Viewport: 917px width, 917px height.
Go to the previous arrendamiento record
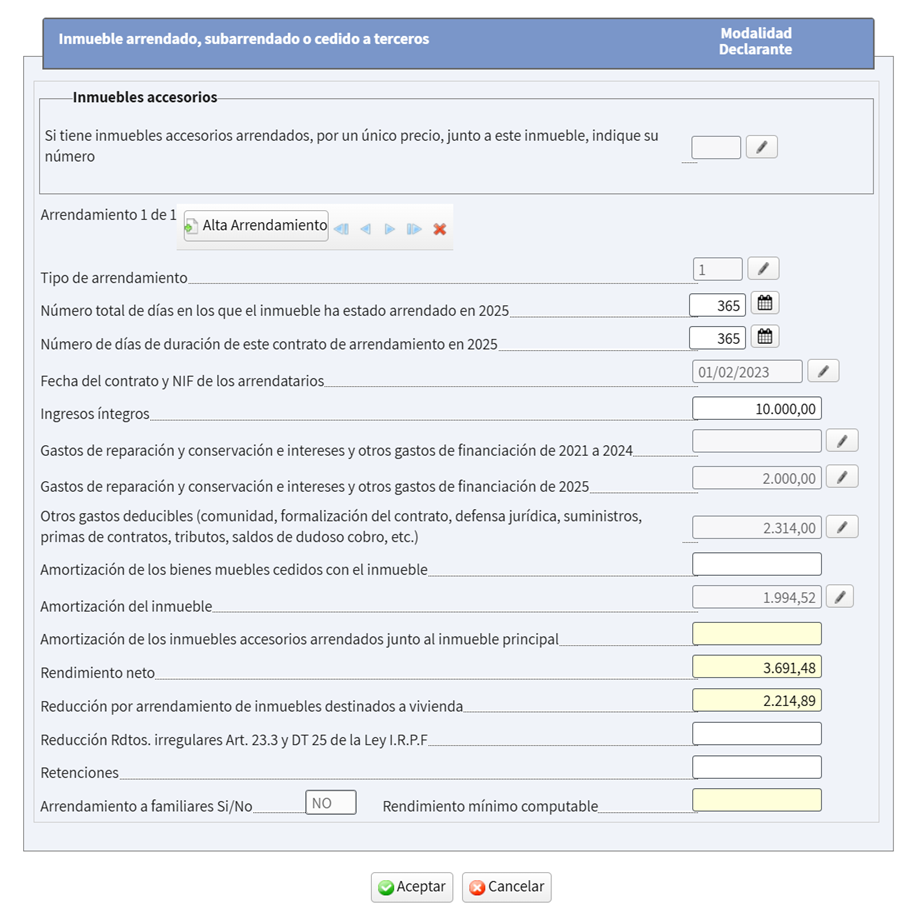click(x=366, y=229)
